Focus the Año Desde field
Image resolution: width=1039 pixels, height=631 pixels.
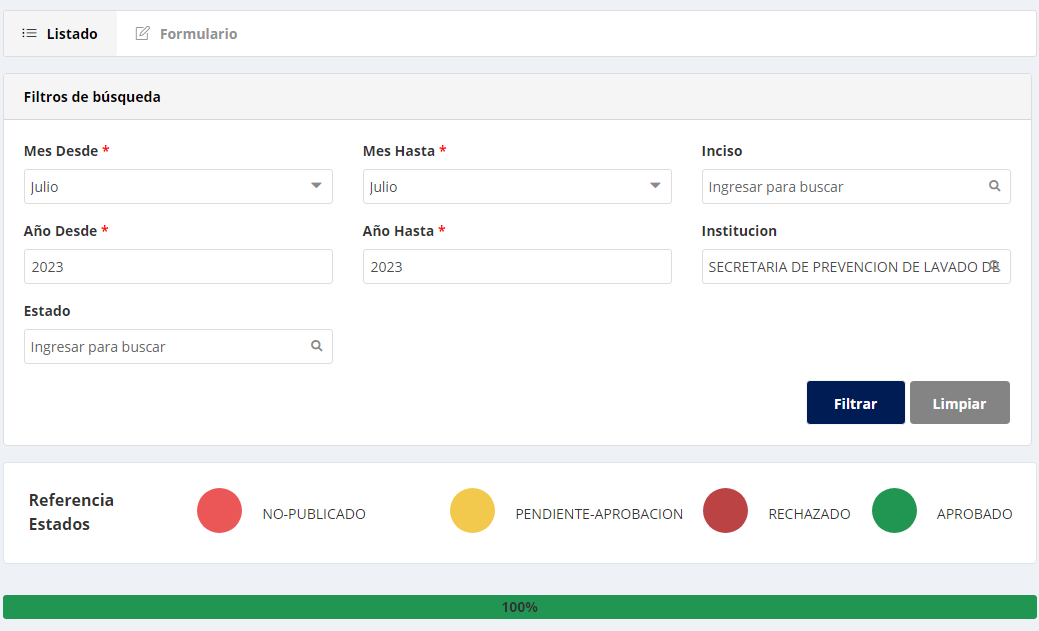point(178,266)
